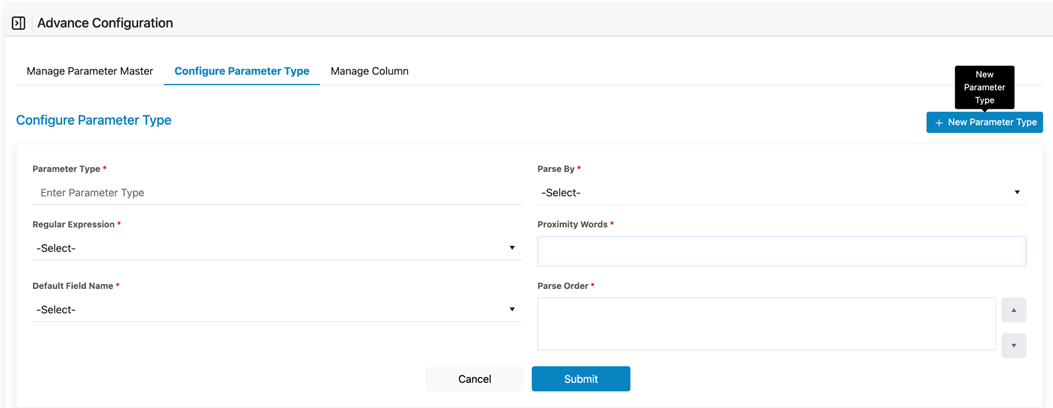Click the Parse By dropdown arrow
Viewport: 1053px width, 408px height.
click(1017, 193)
